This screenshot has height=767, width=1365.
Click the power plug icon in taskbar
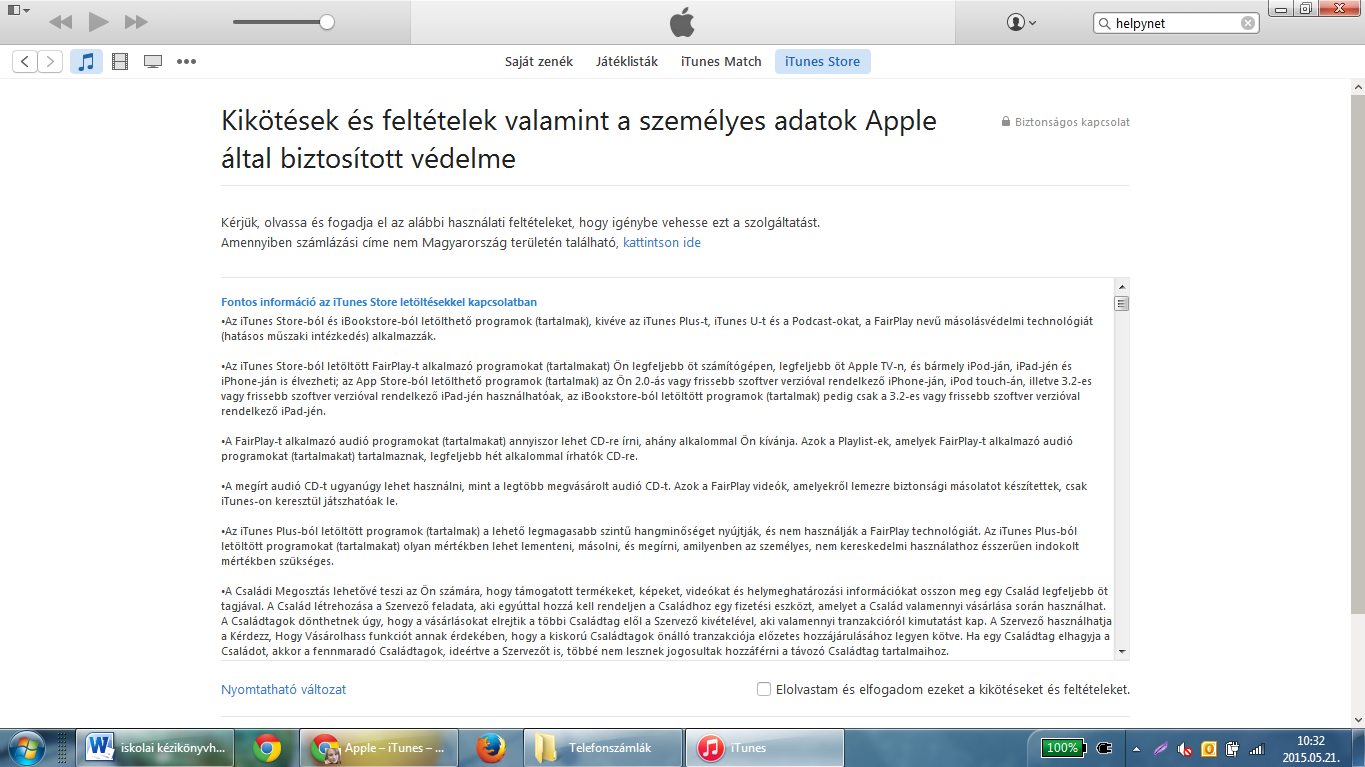1105,747
